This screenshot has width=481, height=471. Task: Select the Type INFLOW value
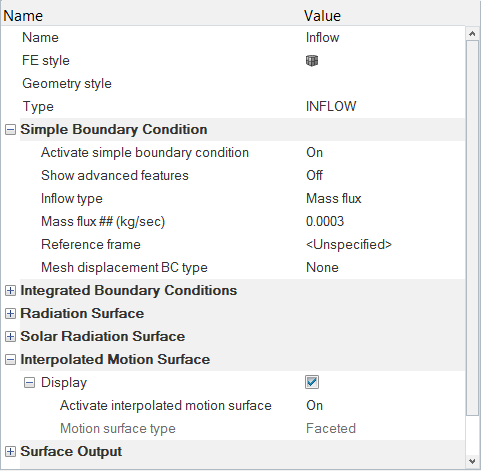pos(331,107)
